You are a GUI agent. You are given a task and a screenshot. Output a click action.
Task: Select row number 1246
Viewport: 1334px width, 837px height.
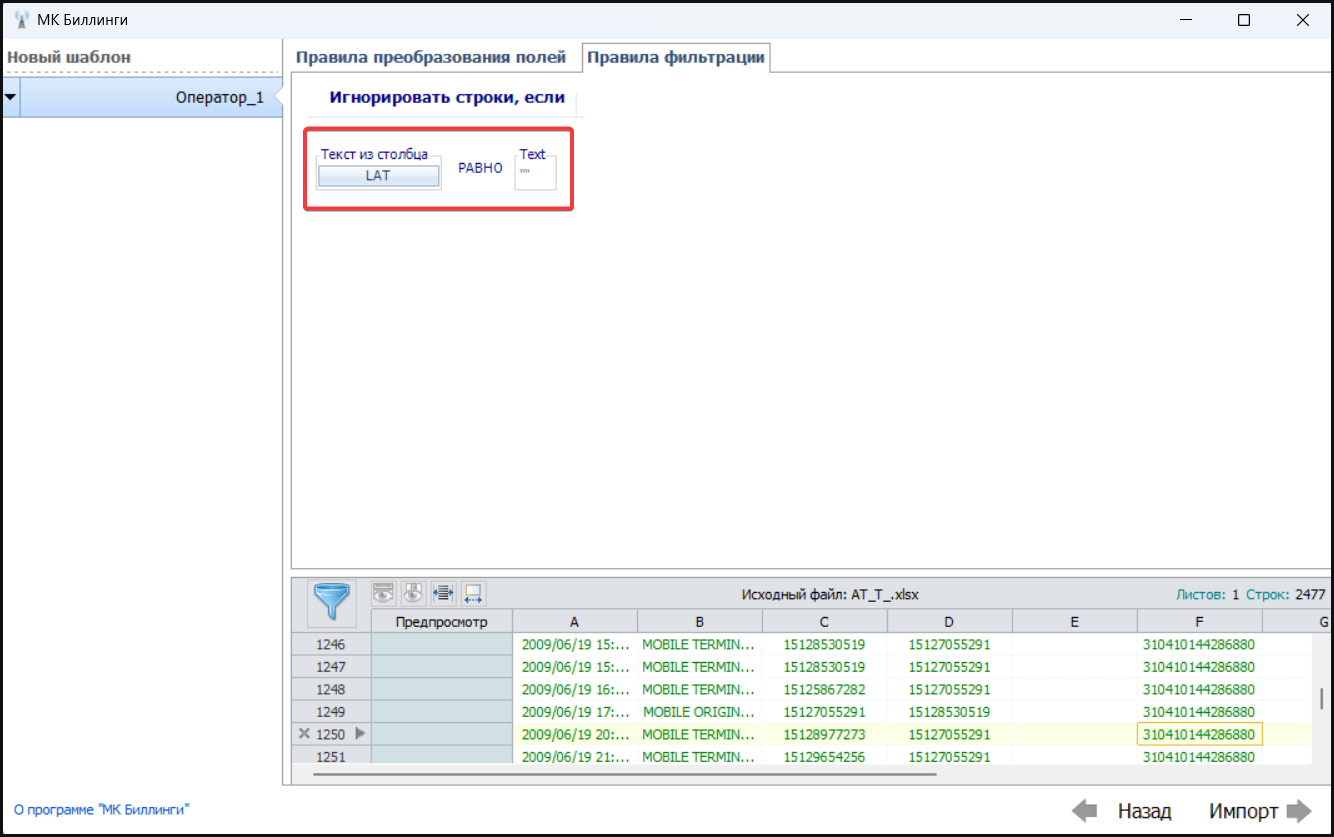click(331, 645)
